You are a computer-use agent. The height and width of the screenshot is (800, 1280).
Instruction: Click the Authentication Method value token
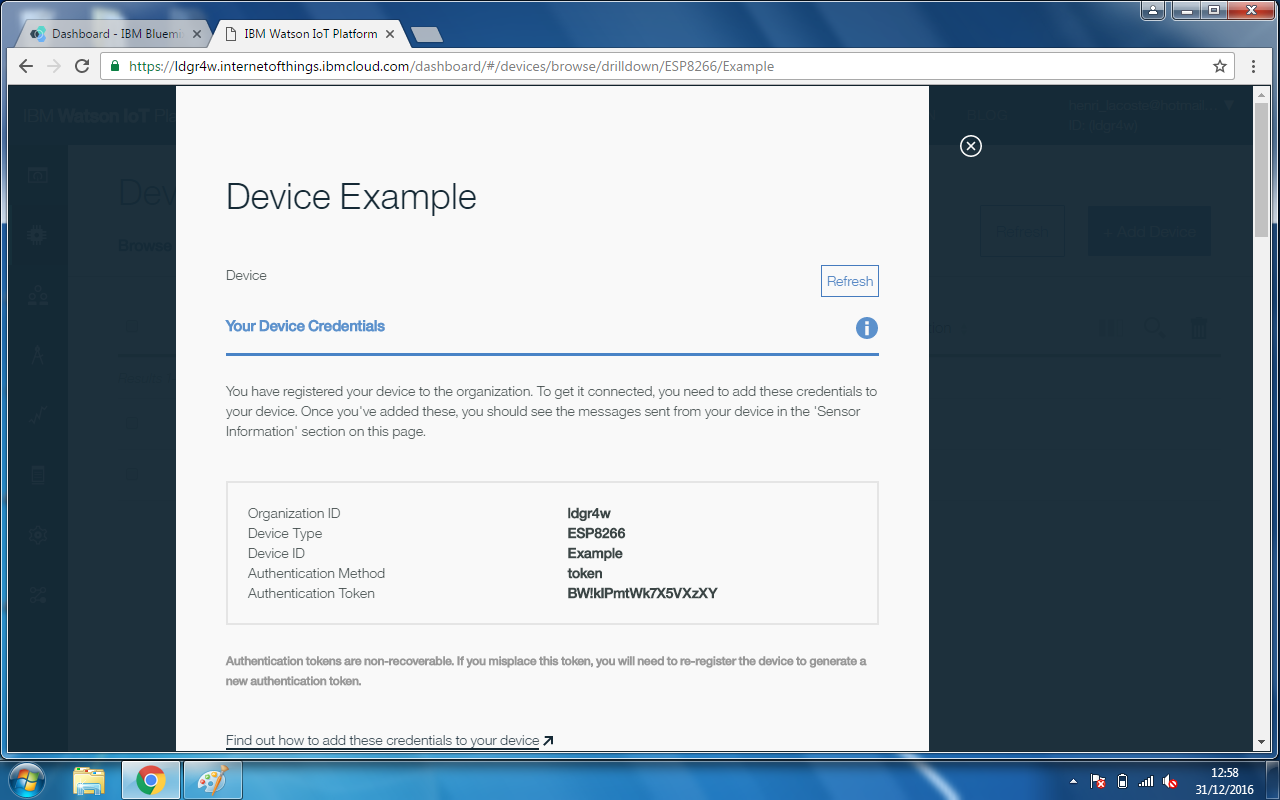point(585,573)
